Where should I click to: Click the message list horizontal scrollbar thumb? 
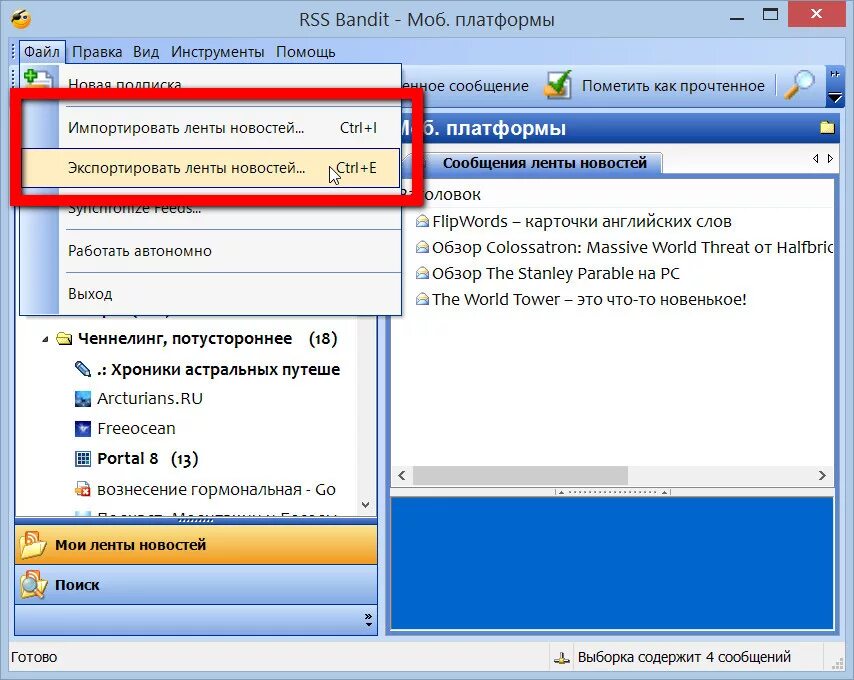pos(520,475)
